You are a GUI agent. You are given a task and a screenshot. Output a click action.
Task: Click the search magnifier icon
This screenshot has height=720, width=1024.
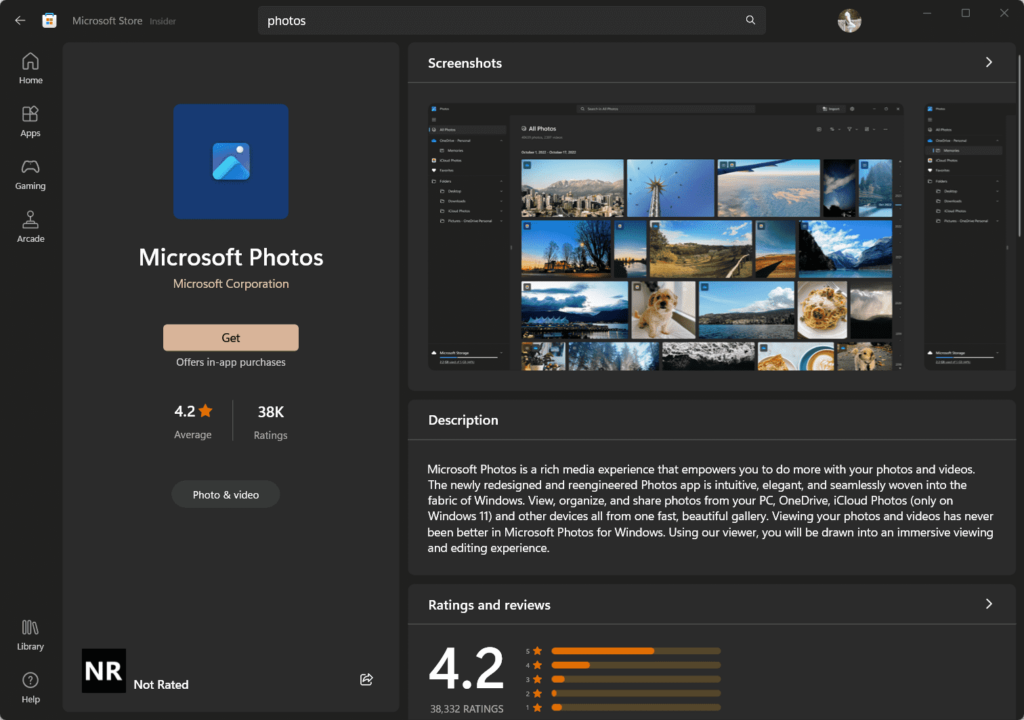pos(750,20)
